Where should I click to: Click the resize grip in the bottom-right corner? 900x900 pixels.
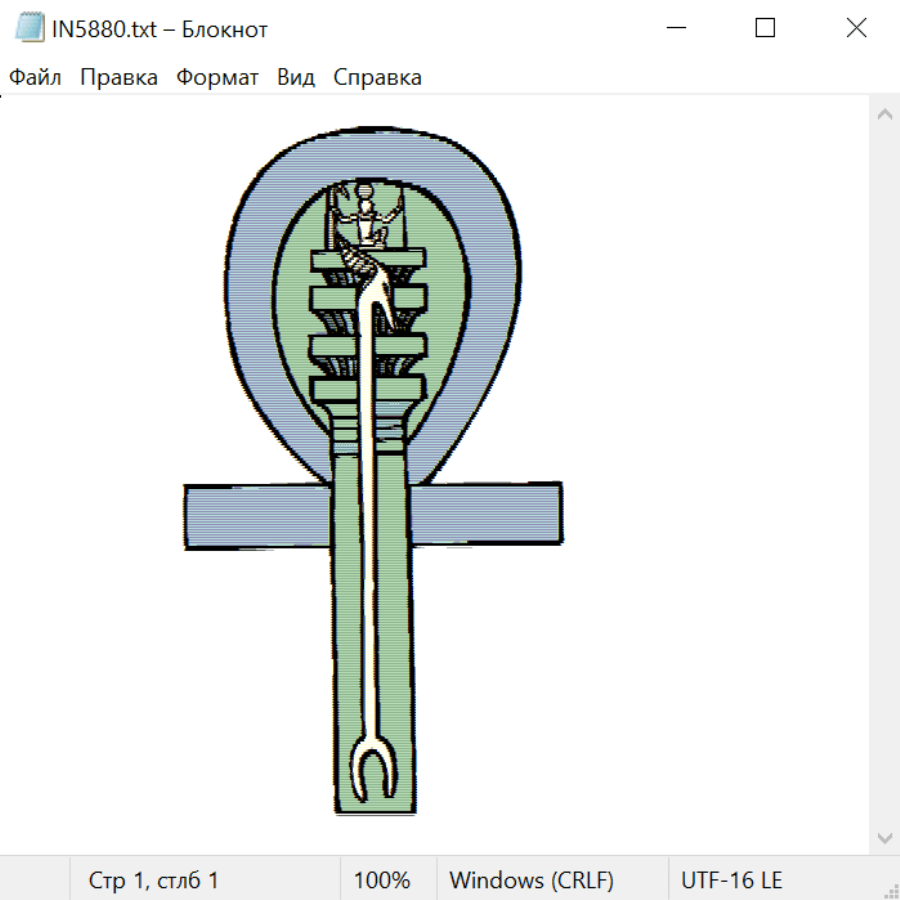890,890
